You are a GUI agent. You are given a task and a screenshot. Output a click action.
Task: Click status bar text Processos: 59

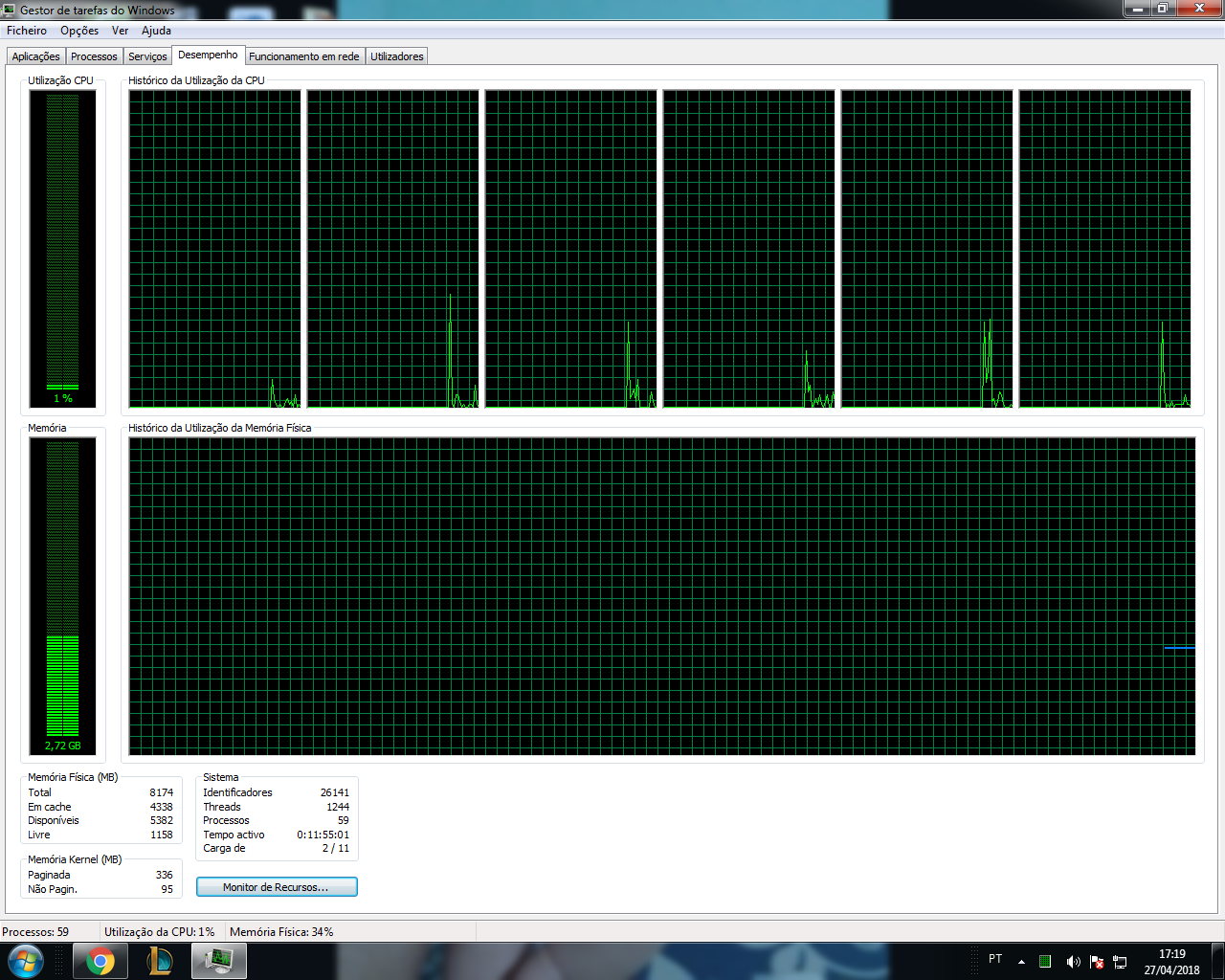tap(35, 931)
